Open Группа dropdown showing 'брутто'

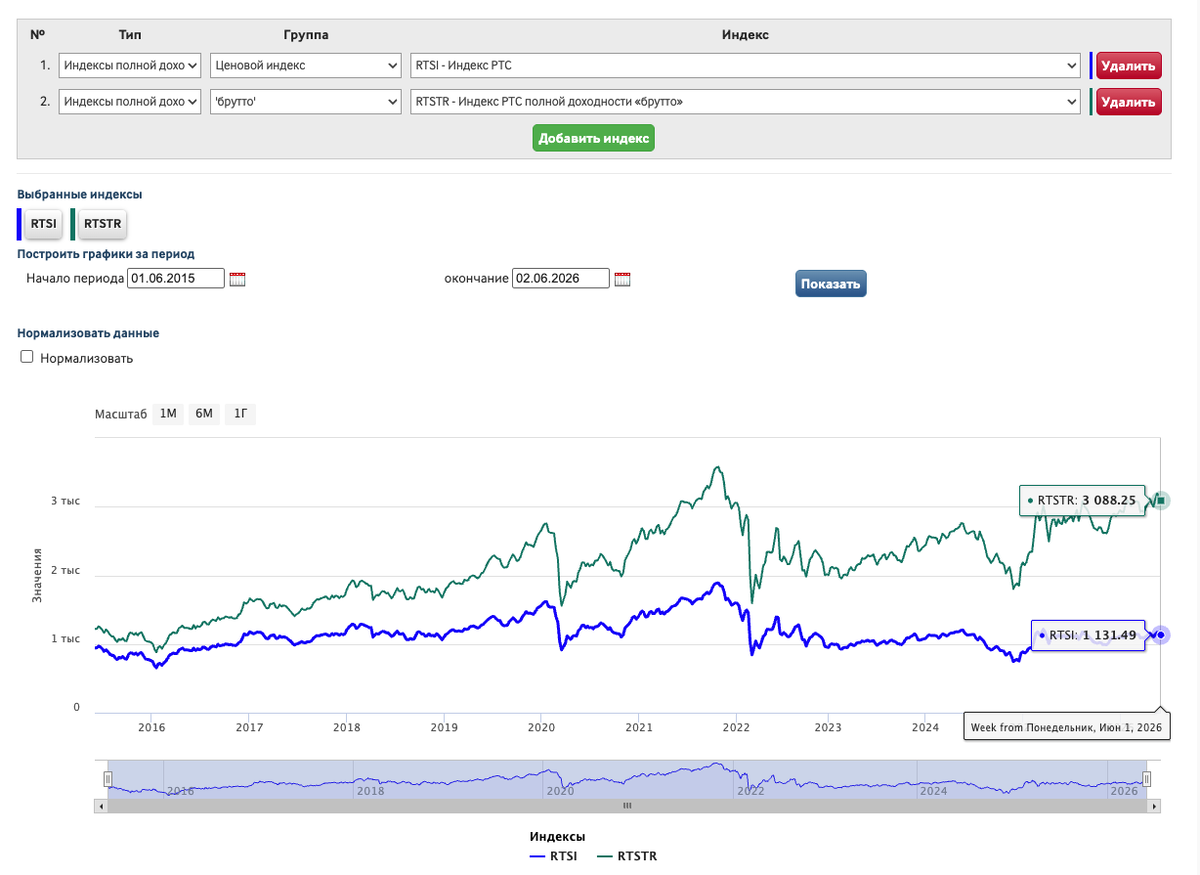tap(305, 101)
